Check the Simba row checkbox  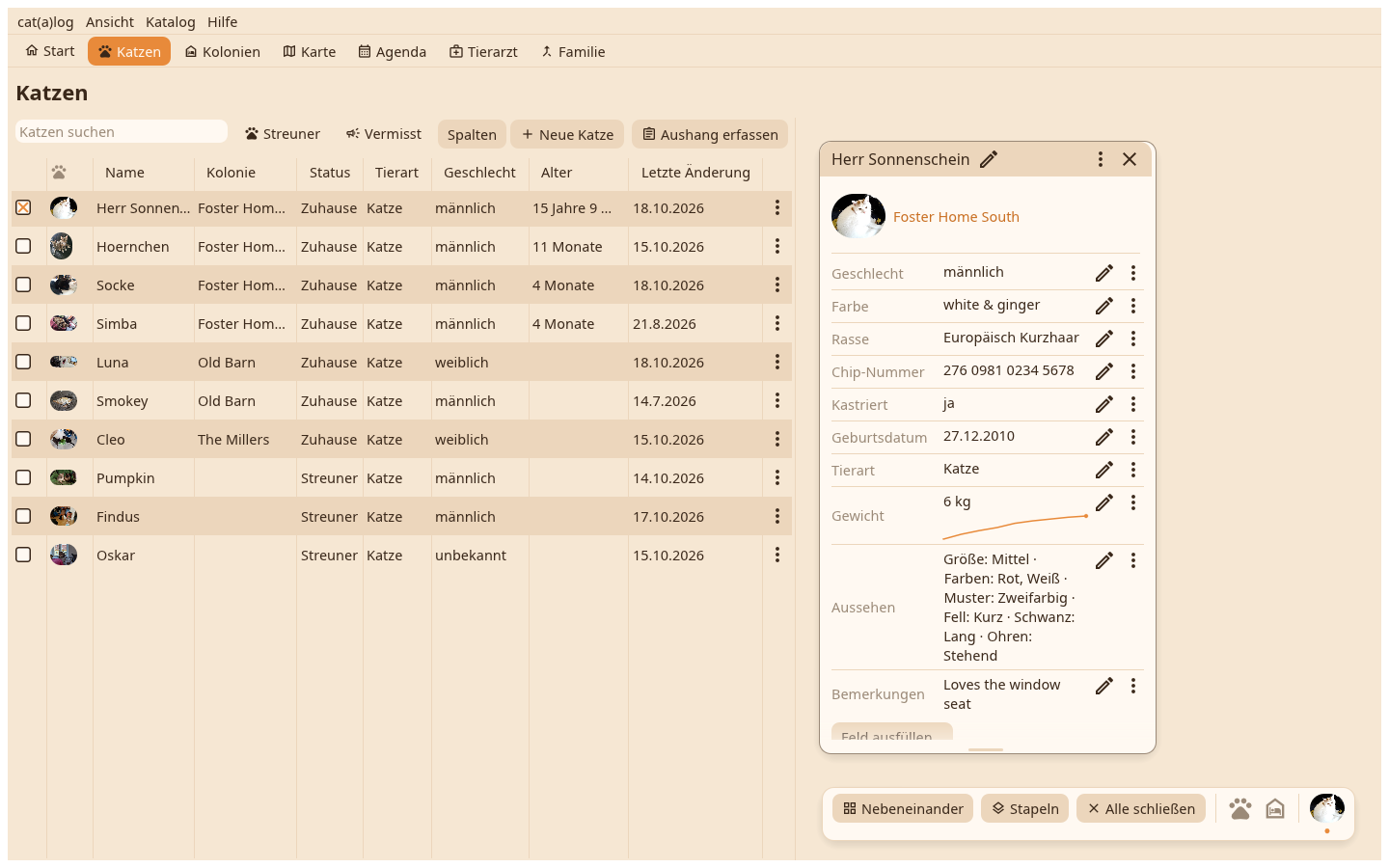[23, 323]
